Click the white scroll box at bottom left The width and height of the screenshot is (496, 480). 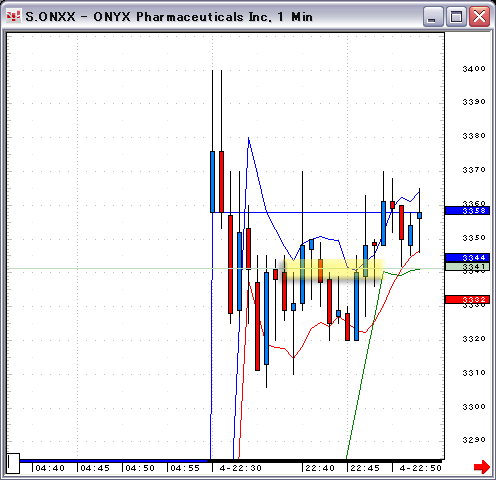pos(13,463)
